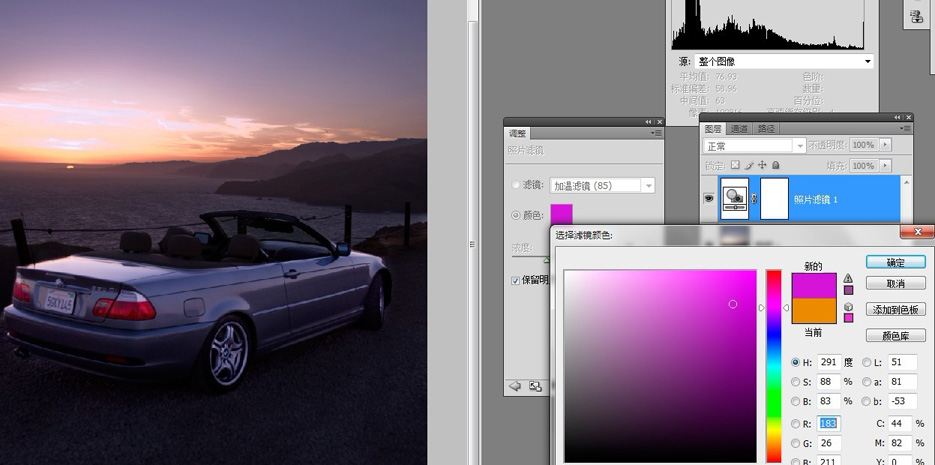Open the 加温滤镜 (85) filter dropdown

602,185
